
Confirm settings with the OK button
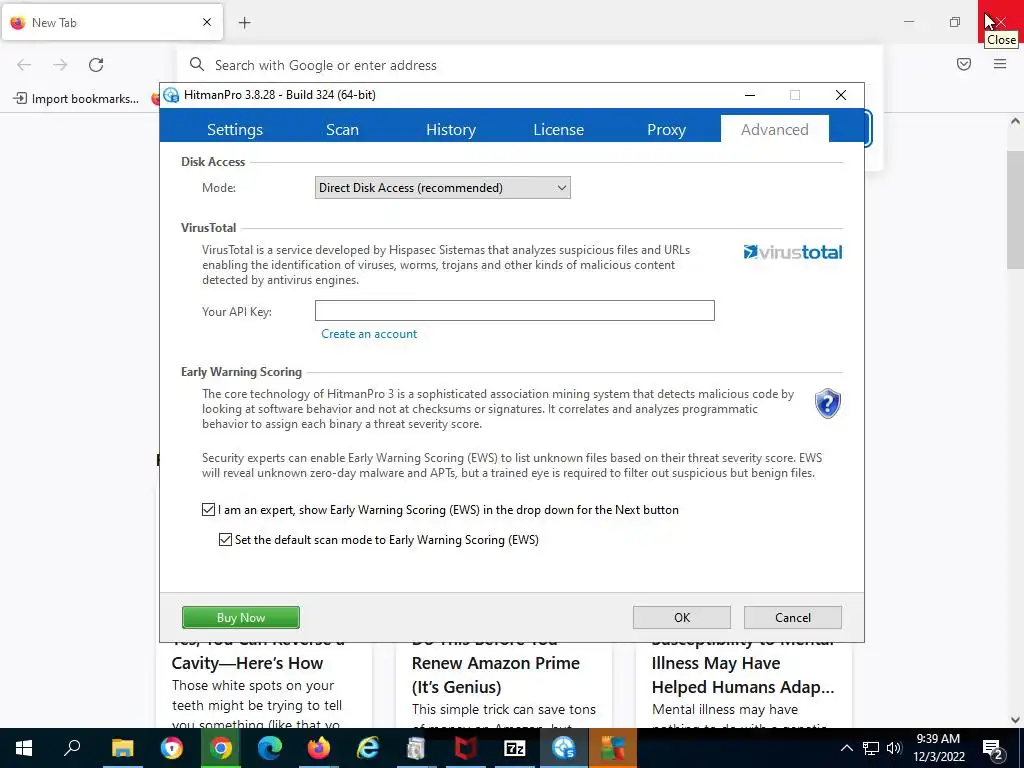[682, 617]
